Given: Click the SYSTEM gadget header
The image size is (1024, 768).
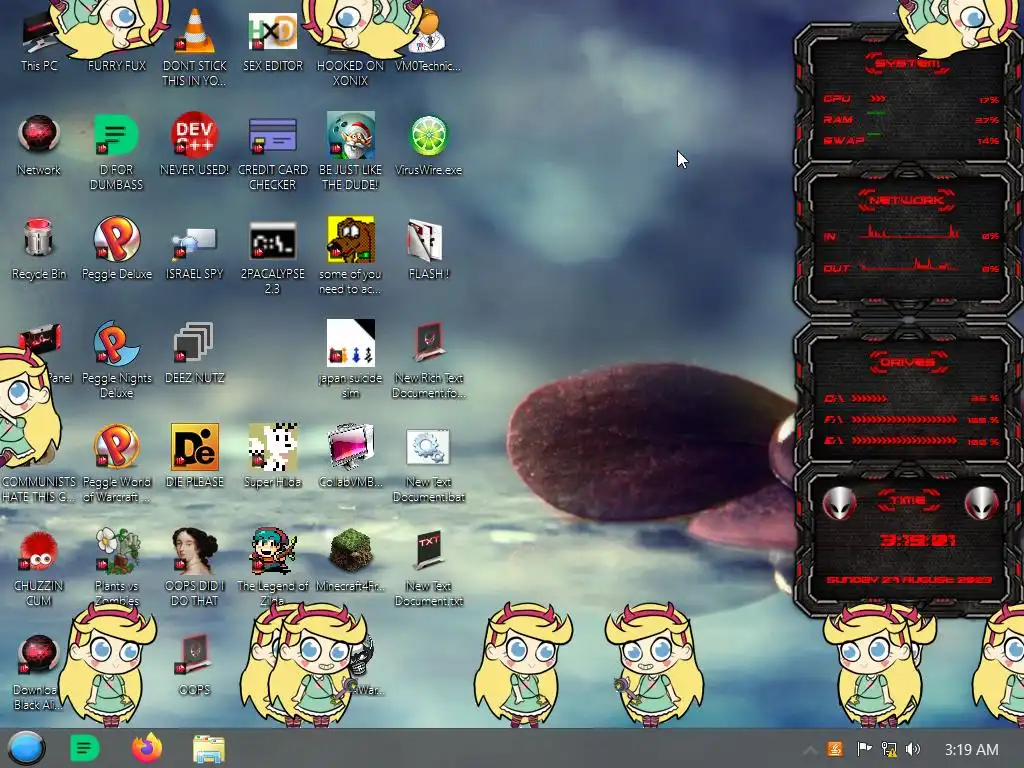Looking at the screenshot, I should click(x=907, y=63).
